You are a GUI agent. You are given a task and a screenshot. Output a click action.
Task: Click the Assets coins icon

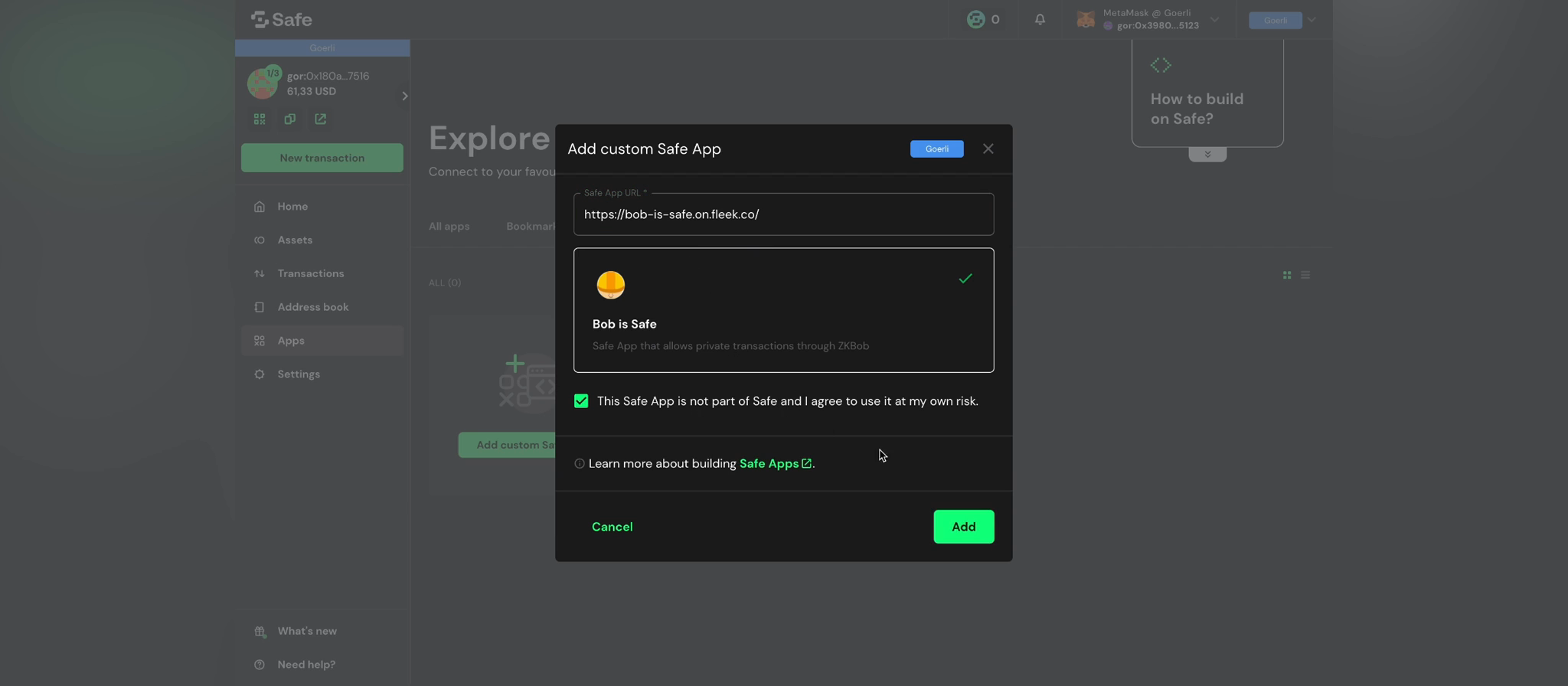click(260, 240)
